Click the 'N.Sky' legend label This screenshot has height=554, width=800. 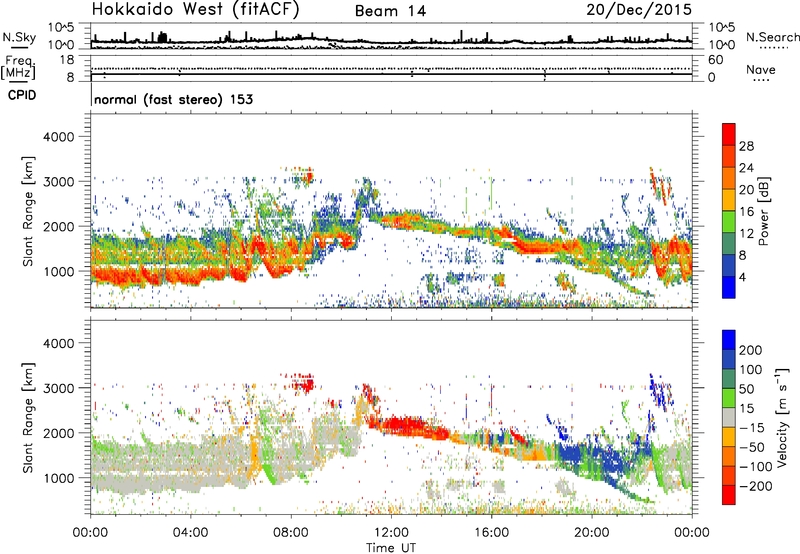tap(19, 37)
